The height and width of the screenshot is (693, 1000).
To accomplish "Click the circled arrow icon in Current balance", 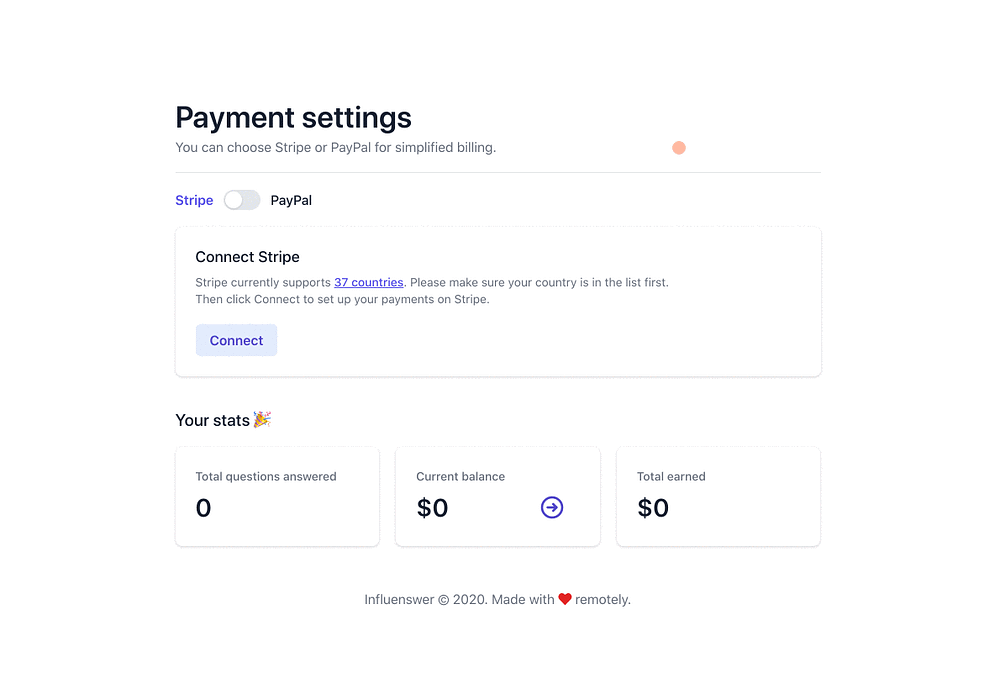I will pyautogui.click(x=552, y=508).
